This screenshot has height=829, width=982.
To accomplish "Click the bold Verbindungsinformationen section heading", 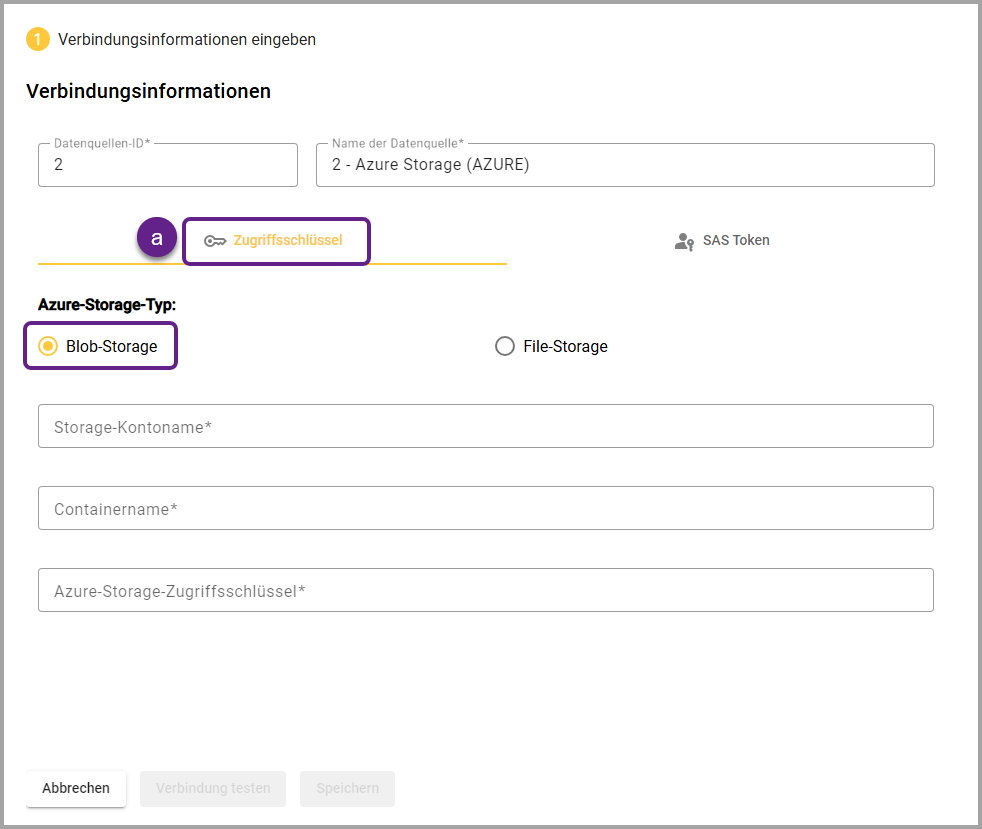I will tap(148, 91).
